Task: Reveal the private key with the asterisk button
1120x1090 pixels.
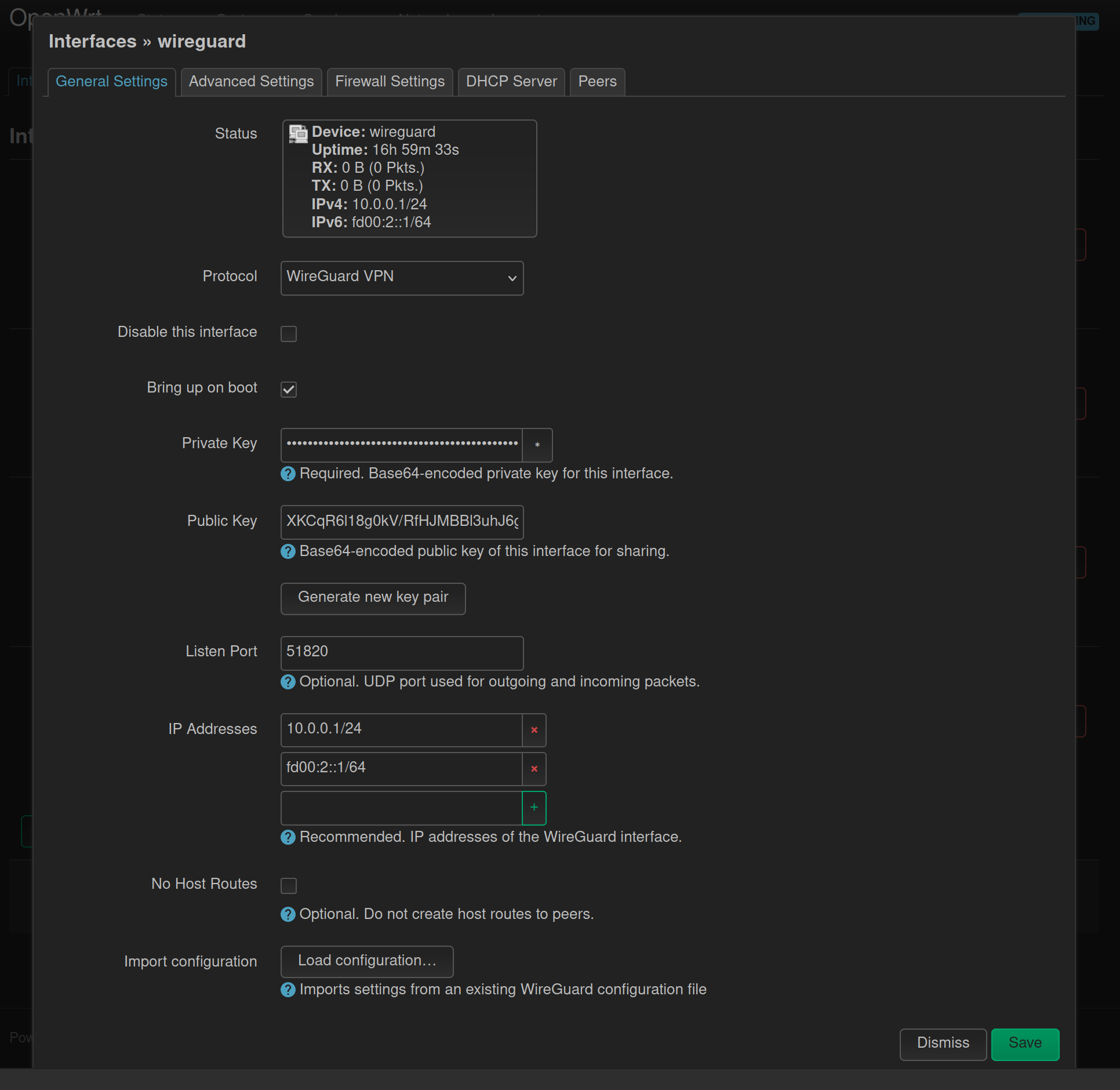Action: (x=537, y=445)
